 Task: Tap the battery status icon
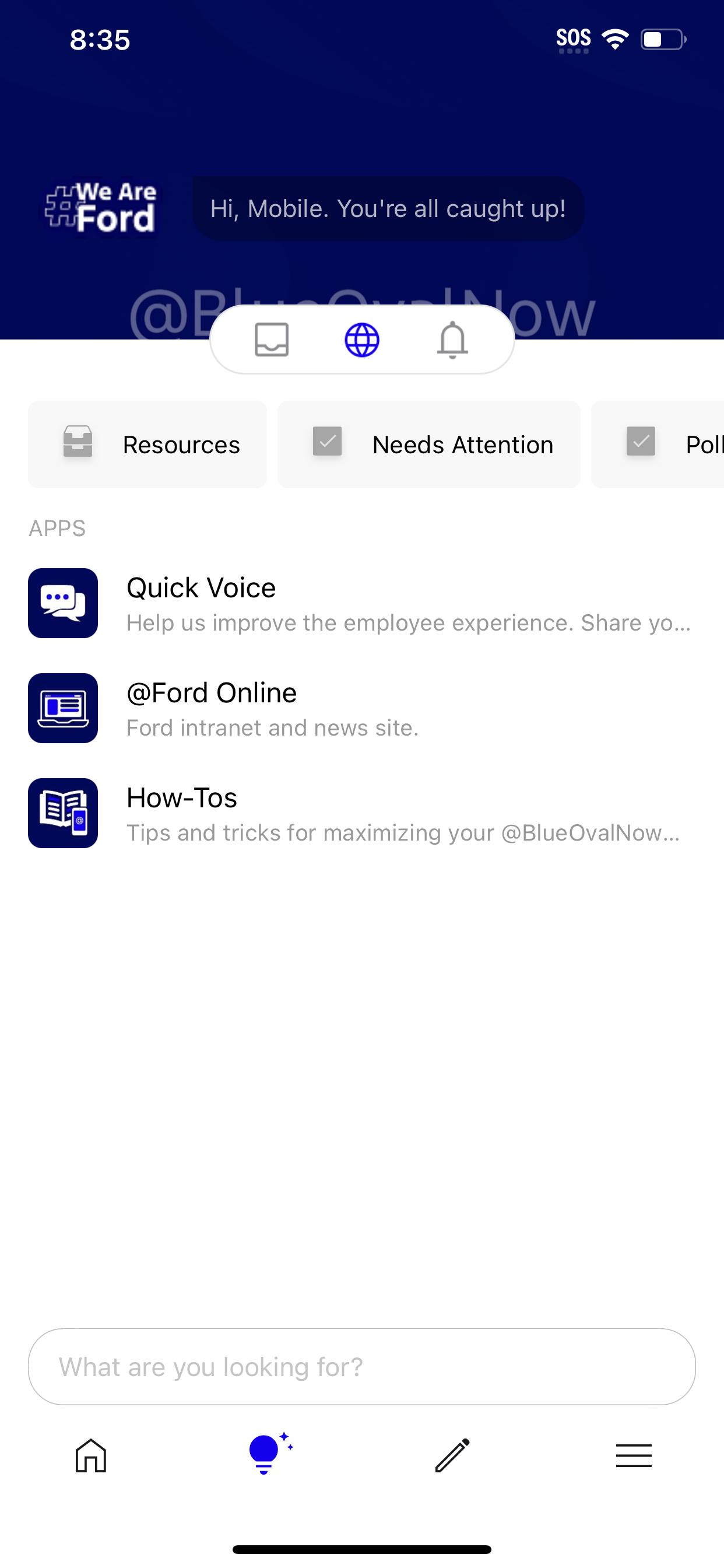(x=663, y=40)
